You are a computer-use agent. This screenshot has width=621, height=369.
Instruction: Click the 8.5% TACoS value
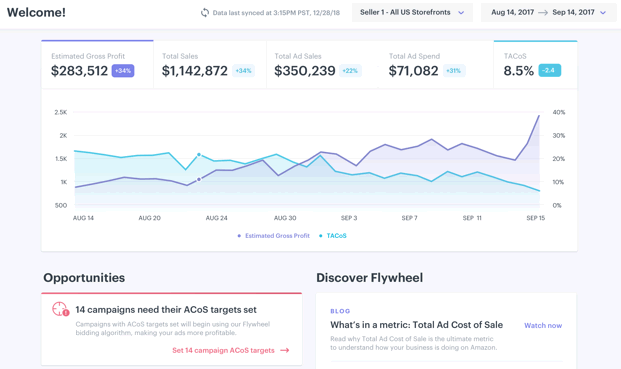point(518,71)
